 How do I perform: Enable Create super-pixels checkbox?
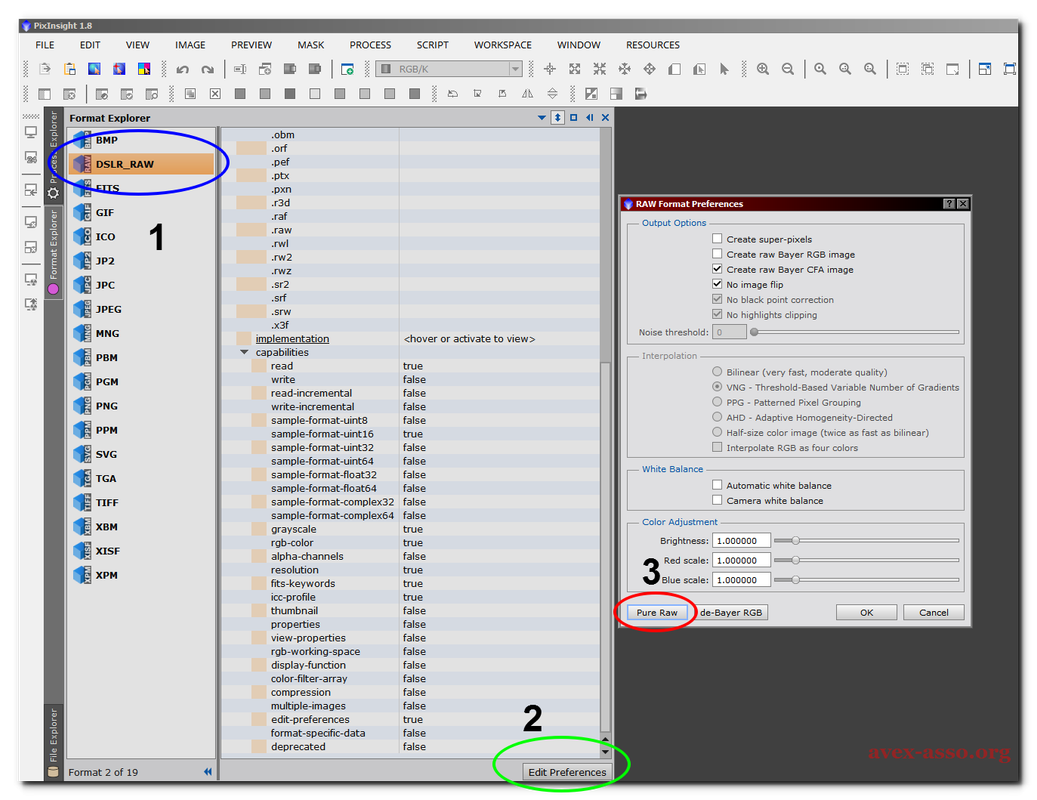pyautogui.click(x=717, y=239)
